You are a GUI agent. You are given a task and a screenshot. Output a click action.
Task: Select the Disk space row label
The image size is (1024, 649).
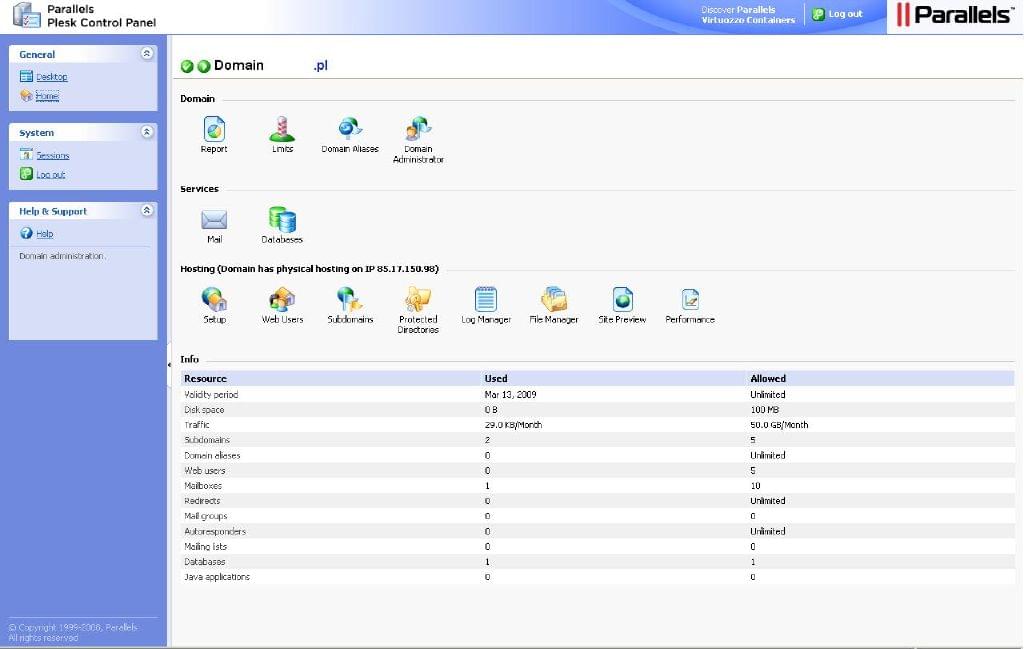204,410
